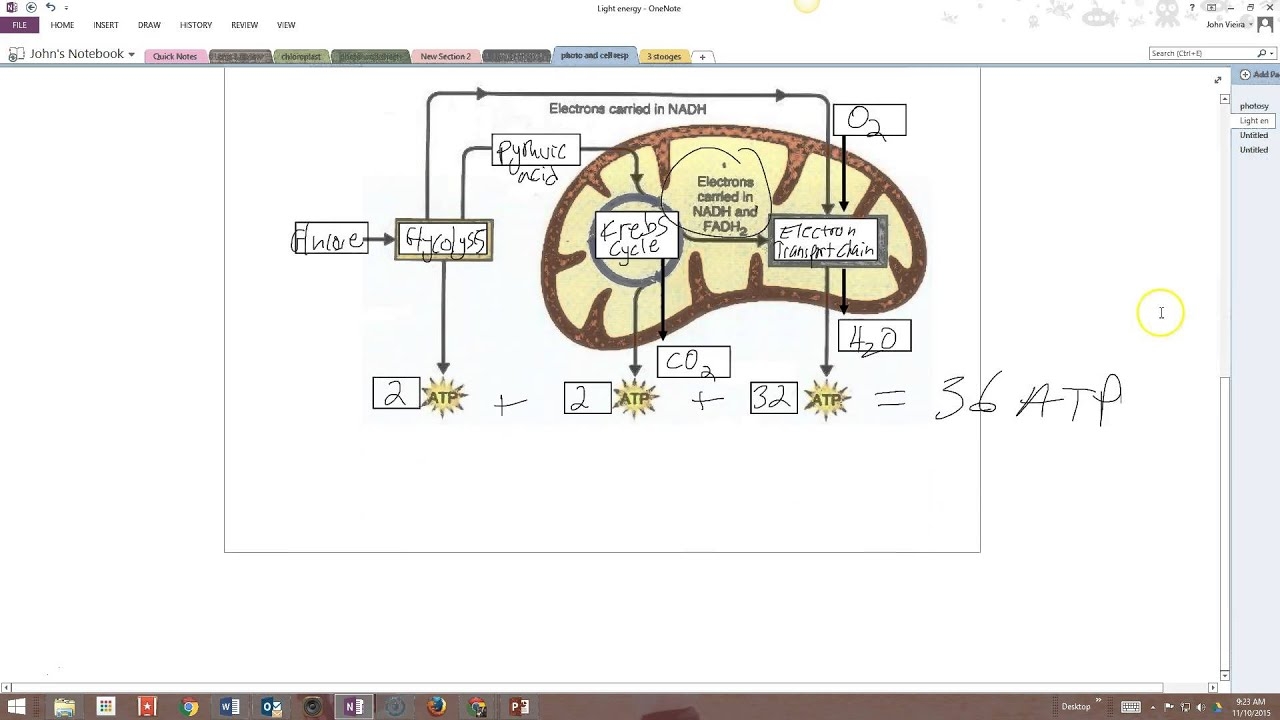The image size is (1280, 720).
Task: Open the OneNote app from the taskbar
Action: click(355, 707)
